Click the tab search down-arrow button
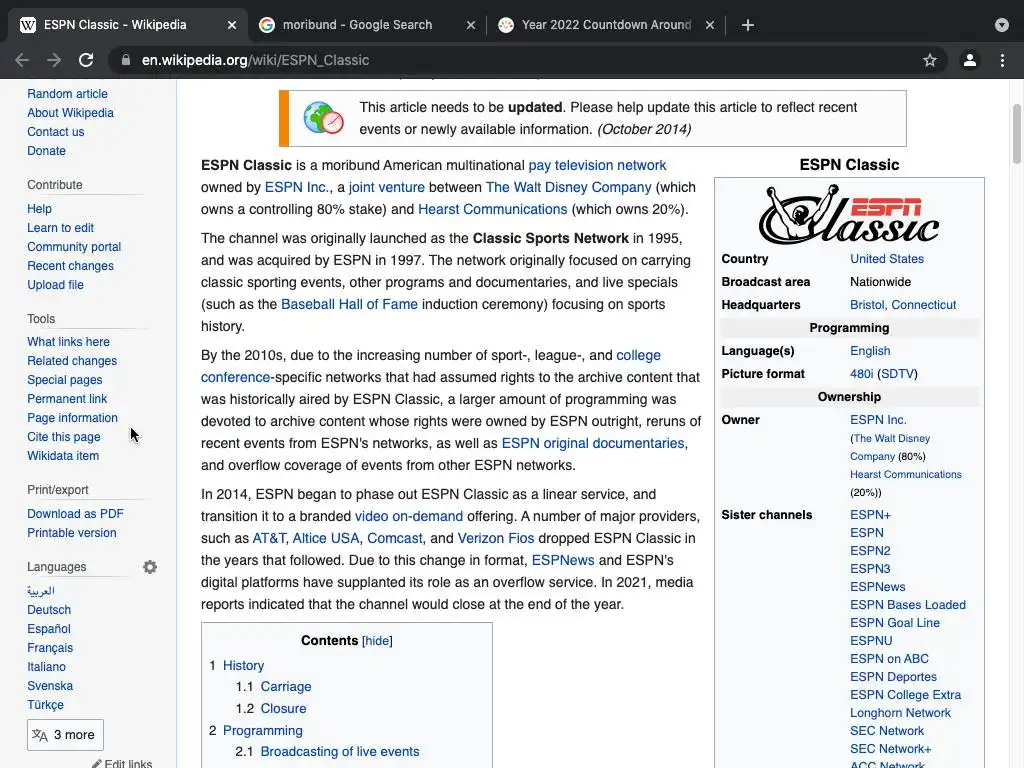This screenshot has width=1024, height=768. tap(1002, 25)
